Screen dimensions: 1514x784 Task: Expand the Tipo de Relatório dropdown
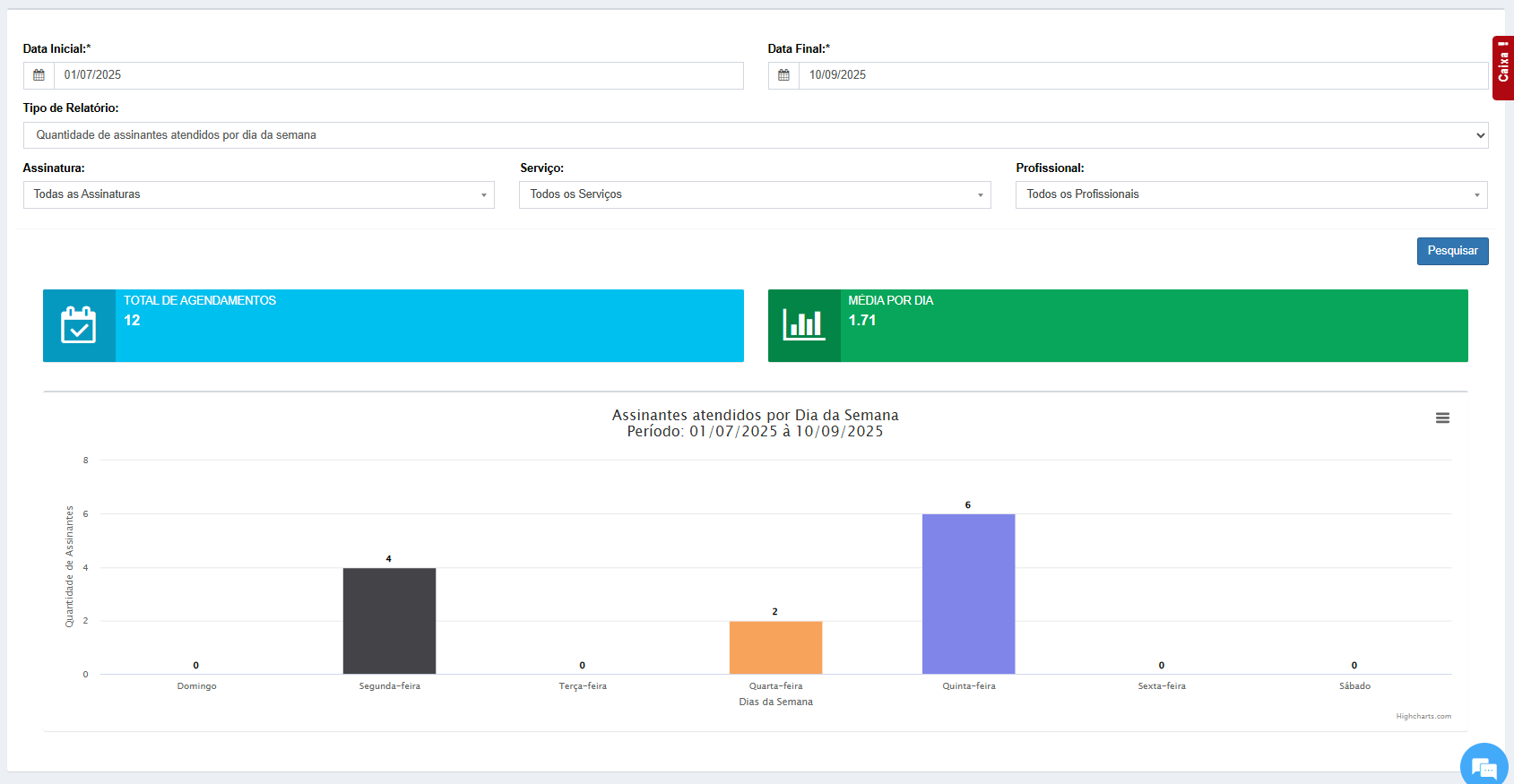(755, 135)
